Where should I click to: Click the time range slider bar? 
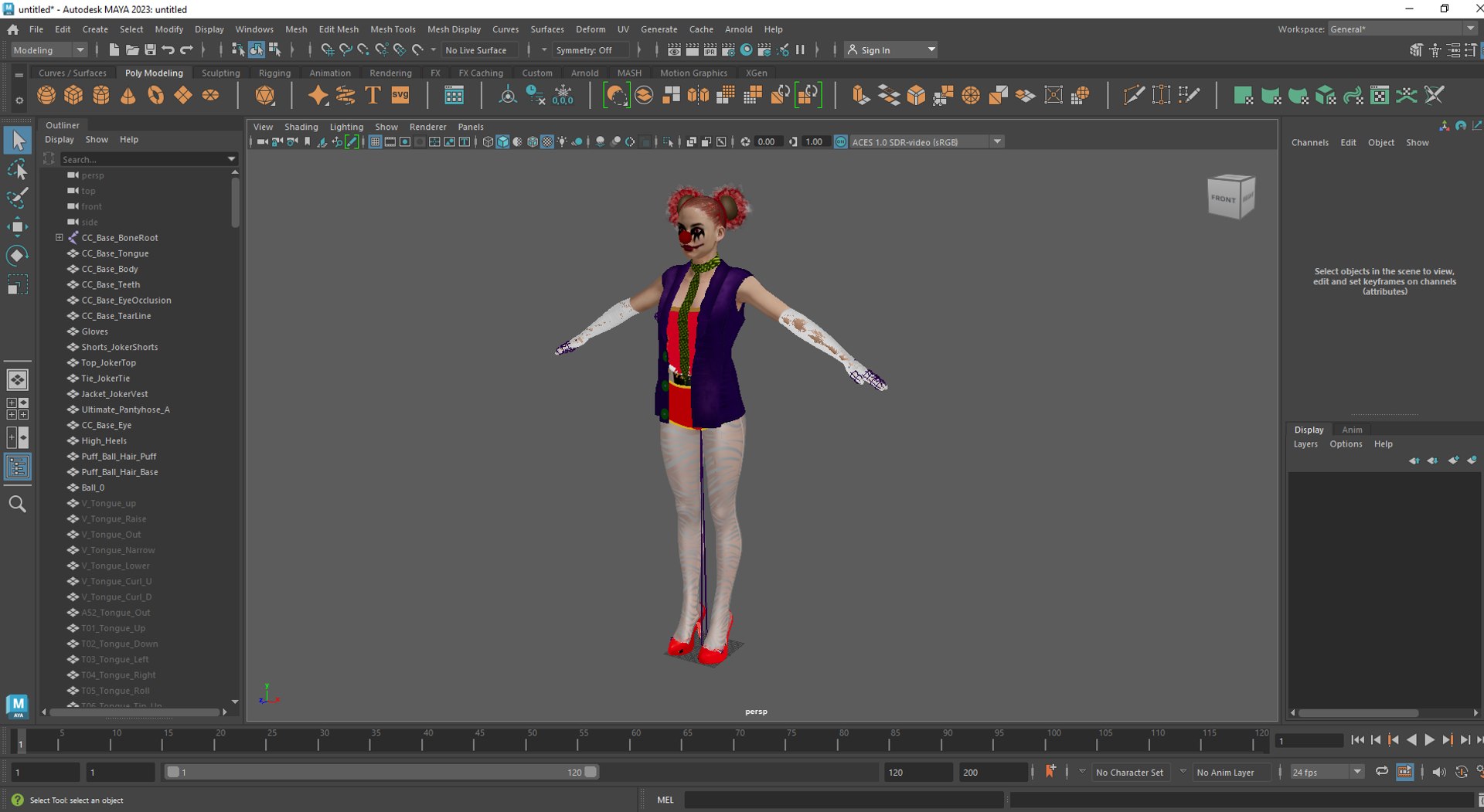click(382, 772)
